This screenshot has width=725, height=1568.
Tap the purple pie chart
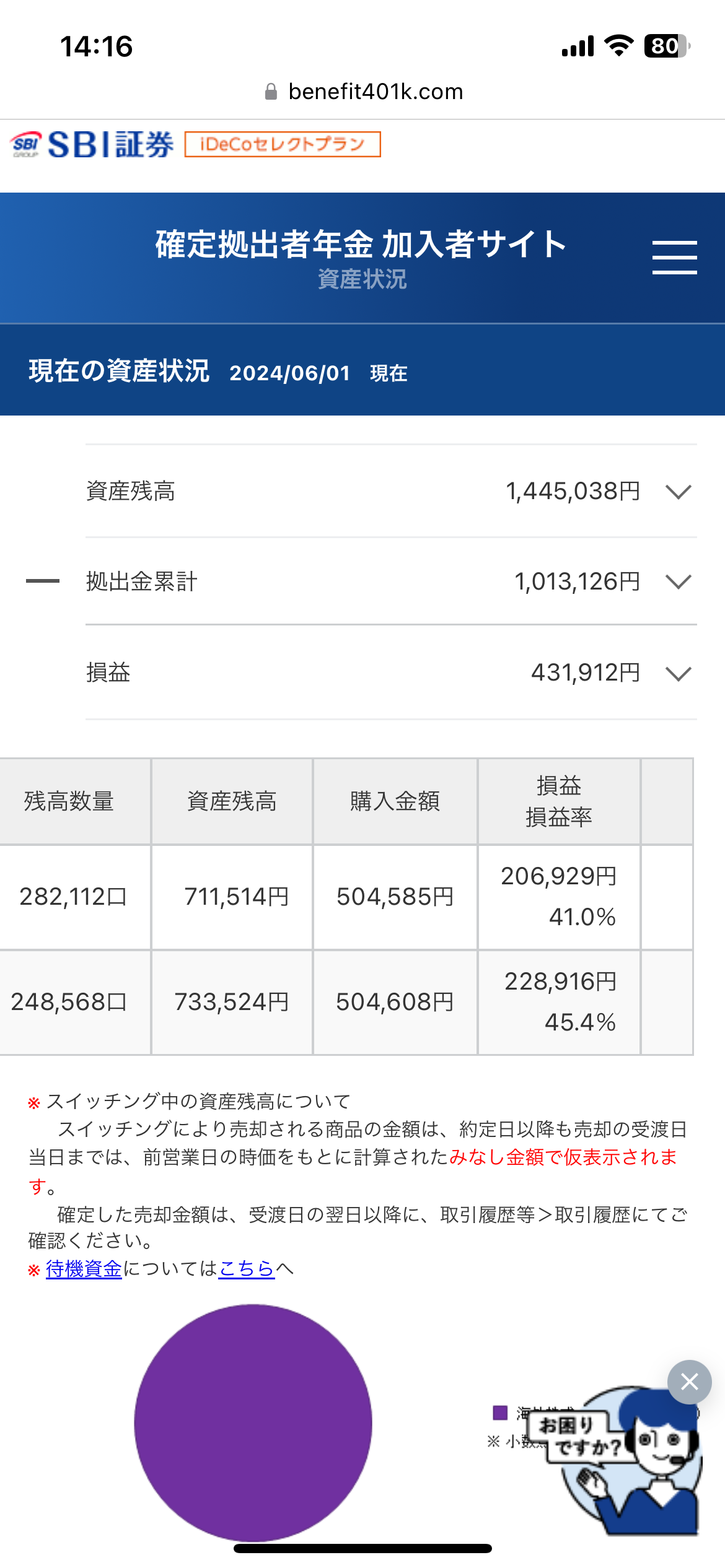[x=253, y=1422]
